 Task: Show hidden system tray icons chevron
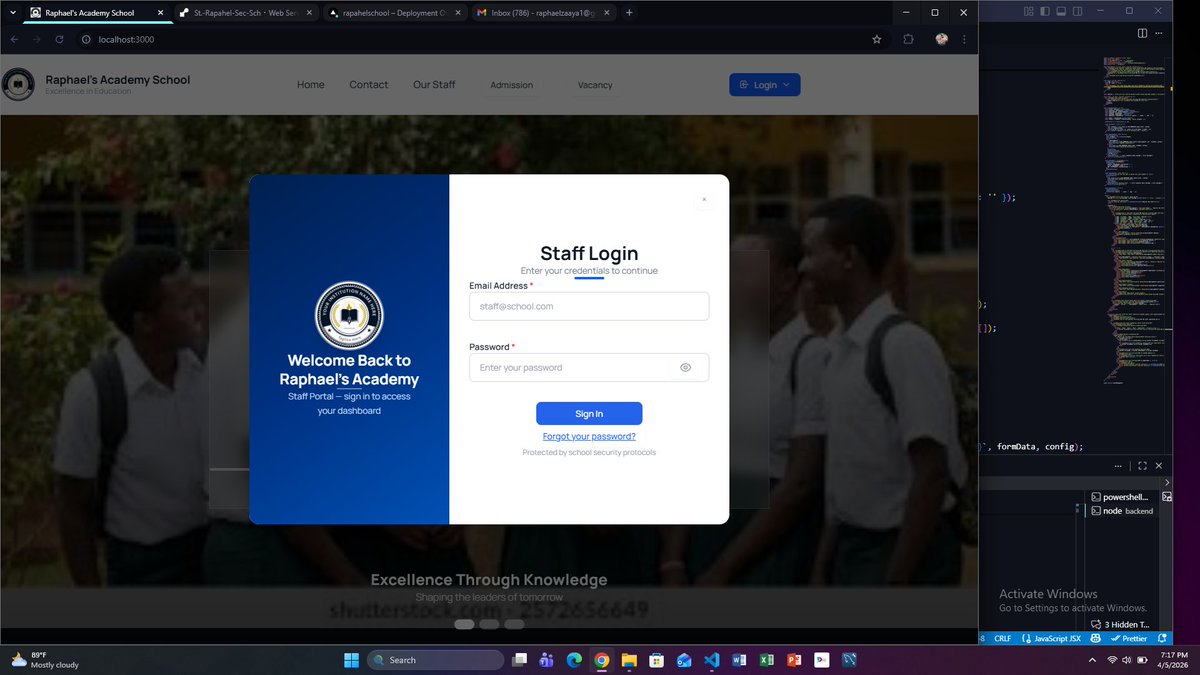tap(1092, 660)
